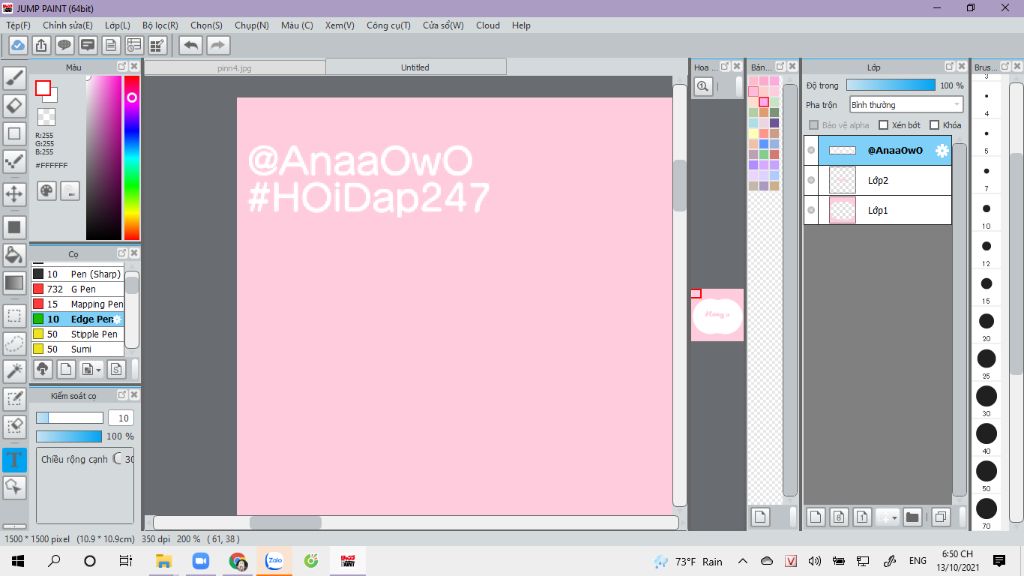The image size is (1024, 576).
Task: Select the Magic Wand tool
Action: (14, 371)
